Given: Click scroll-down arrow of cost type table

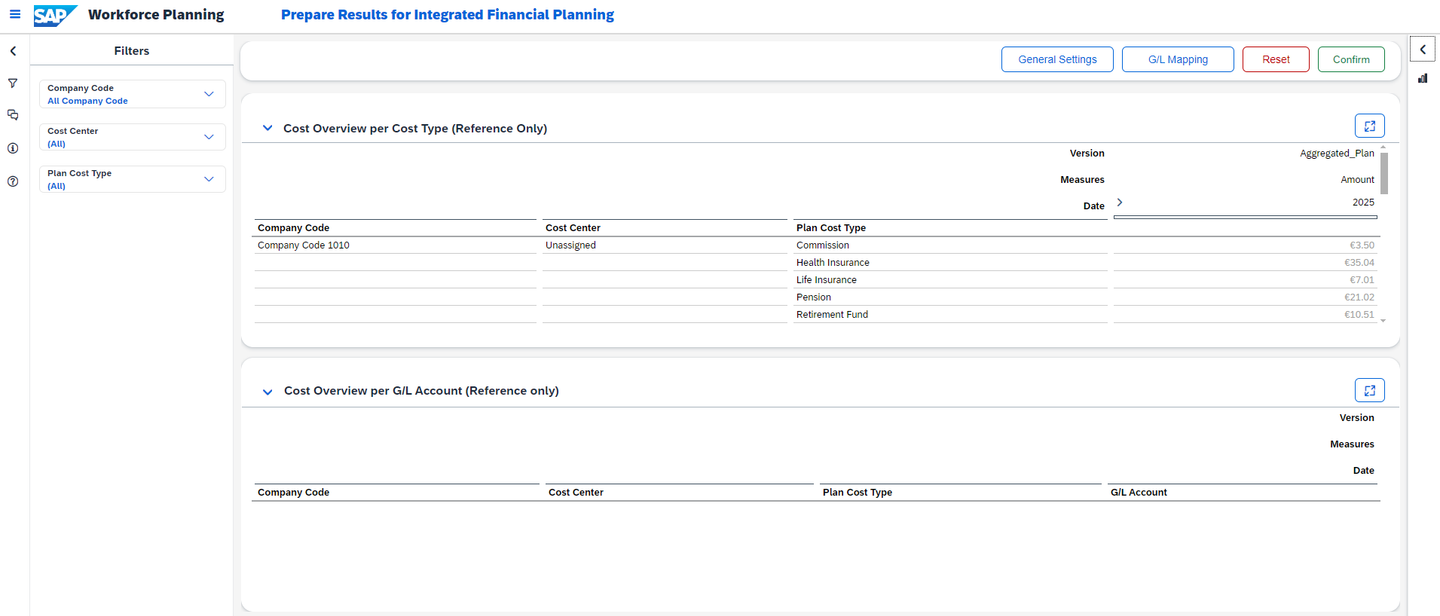Looking at the screenshot, I should click(x=1384, y=320).
